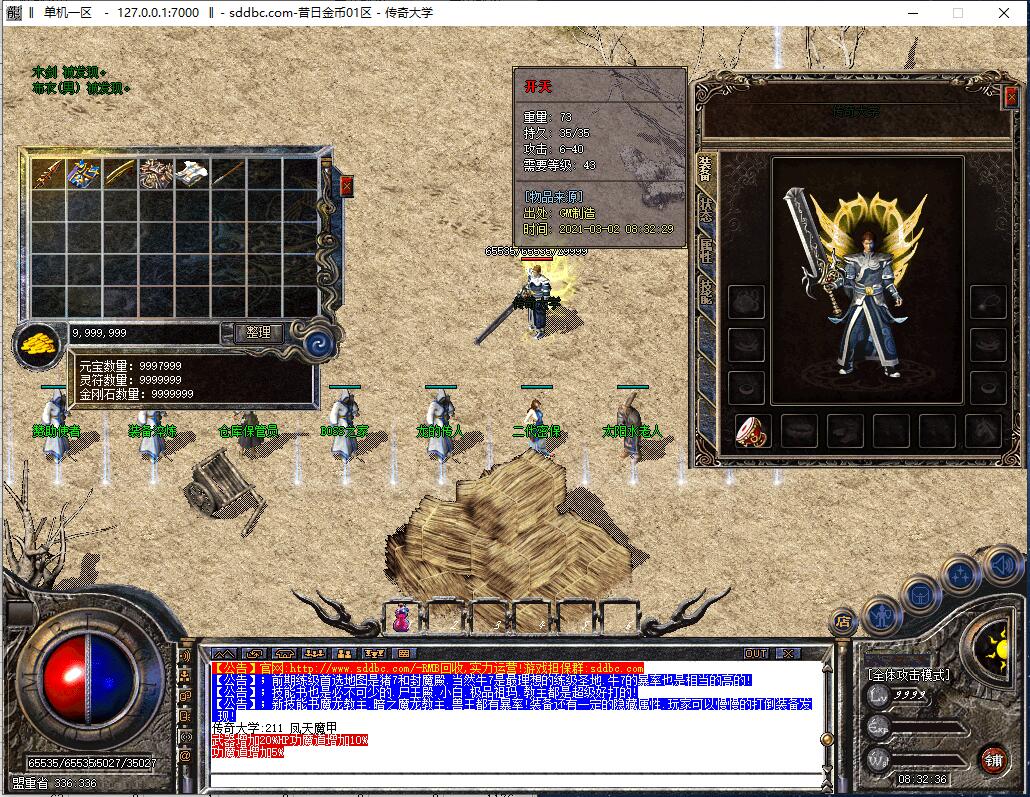The height and width of the screenshot is (797, 1030).
Task: Select the white boots item in the bag
Action: click(x=192, y=173)
